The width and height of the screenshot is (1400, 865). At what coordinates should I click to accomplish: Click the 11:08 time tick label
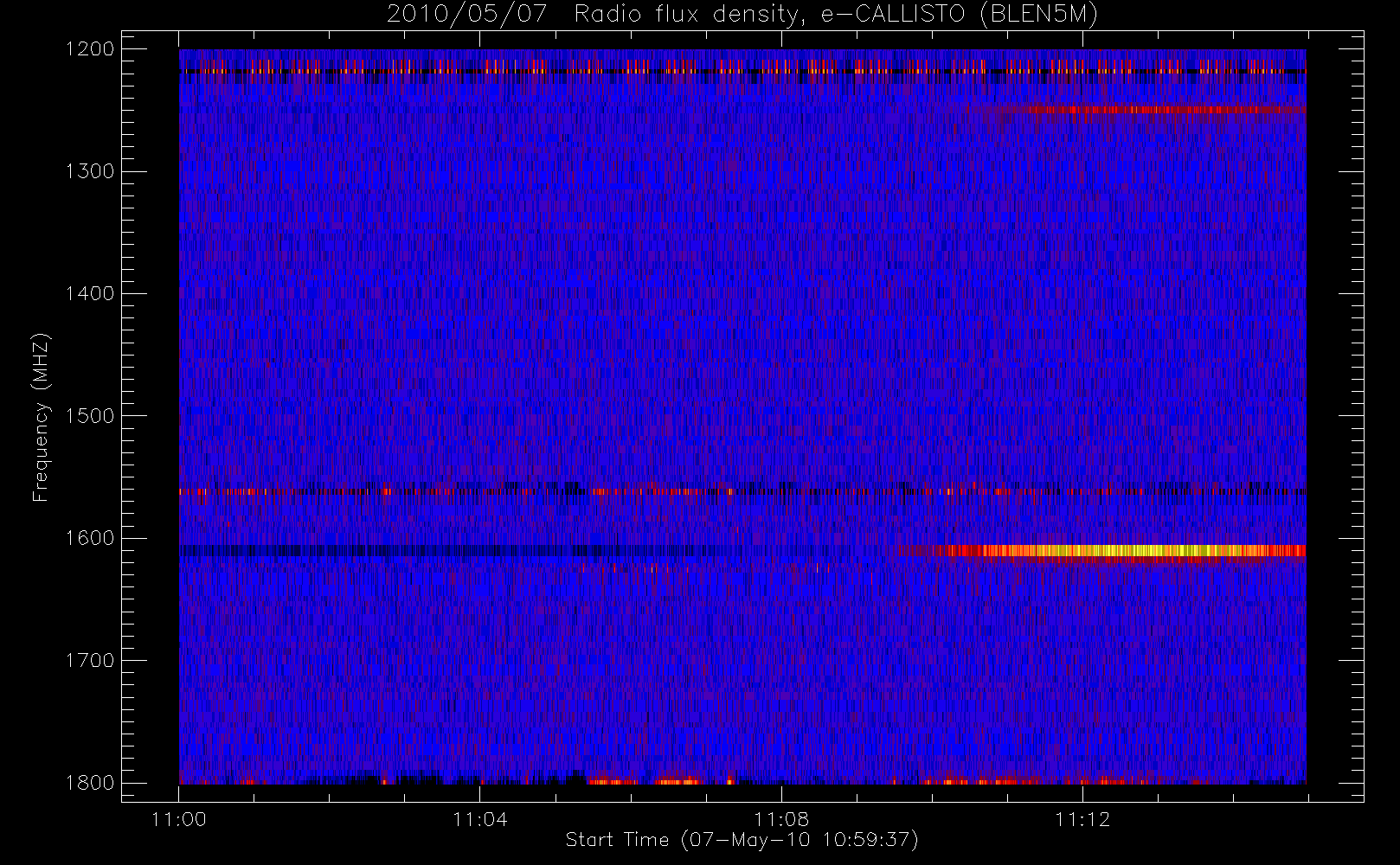(781, 819)
